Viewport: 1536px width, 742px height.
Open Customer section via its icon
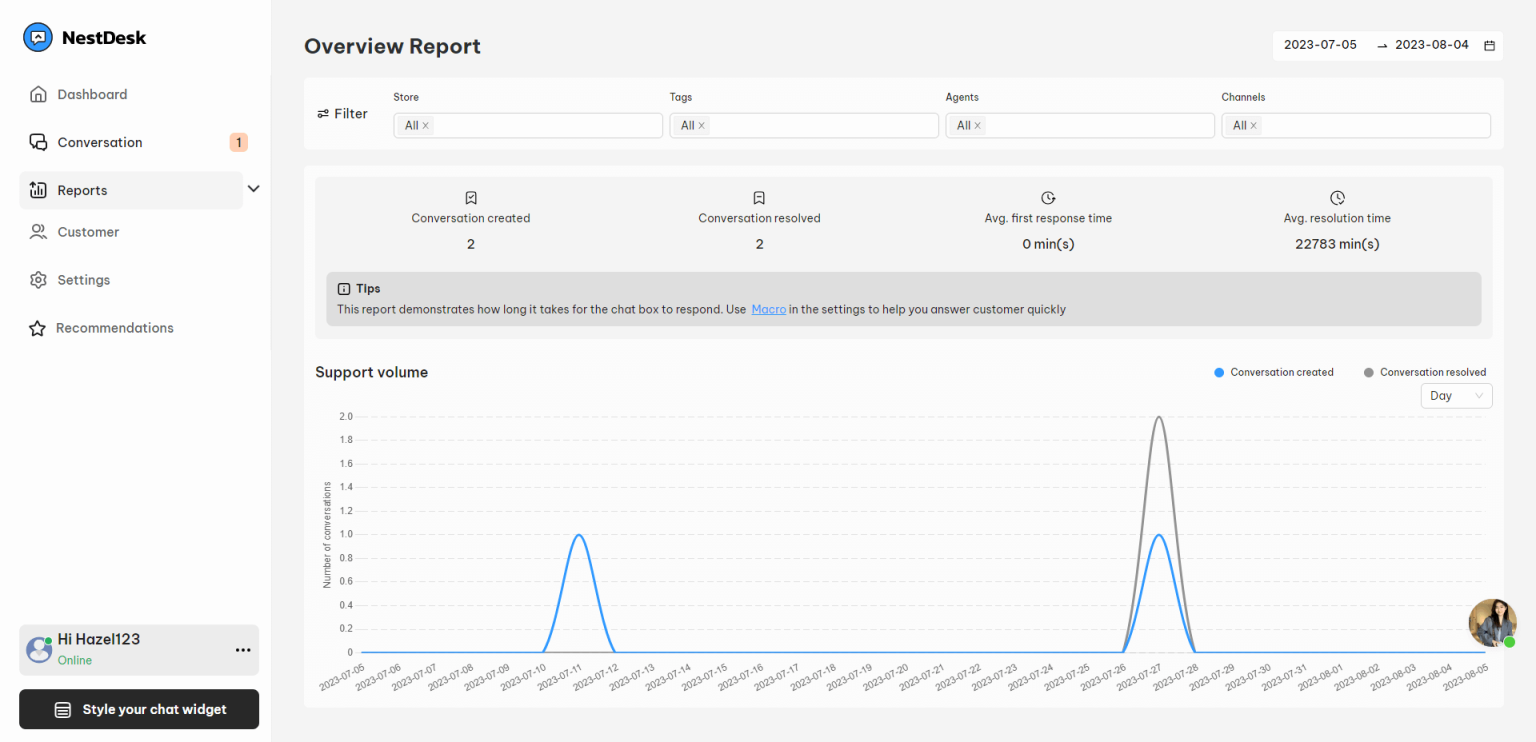(x=38, y=231)
